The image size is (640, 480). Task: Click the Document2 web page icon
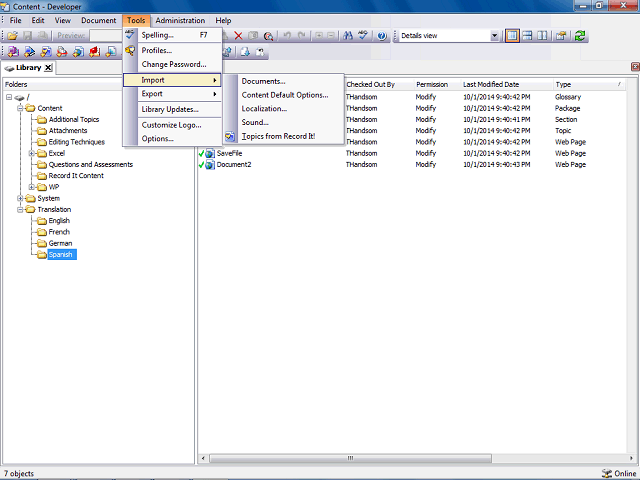210,165
